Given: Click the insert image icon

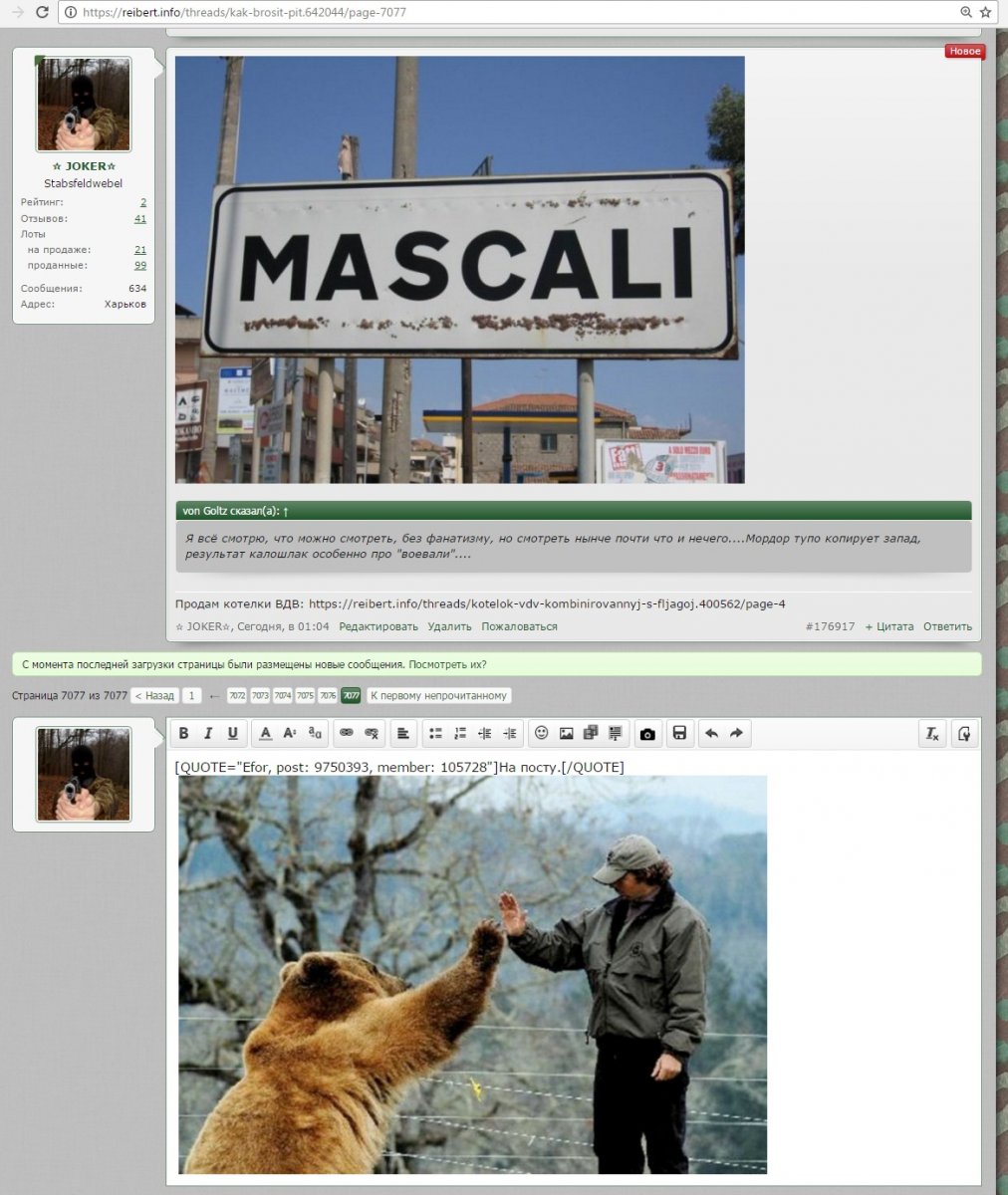Looking at the screenshot, I should pos(566,734).
